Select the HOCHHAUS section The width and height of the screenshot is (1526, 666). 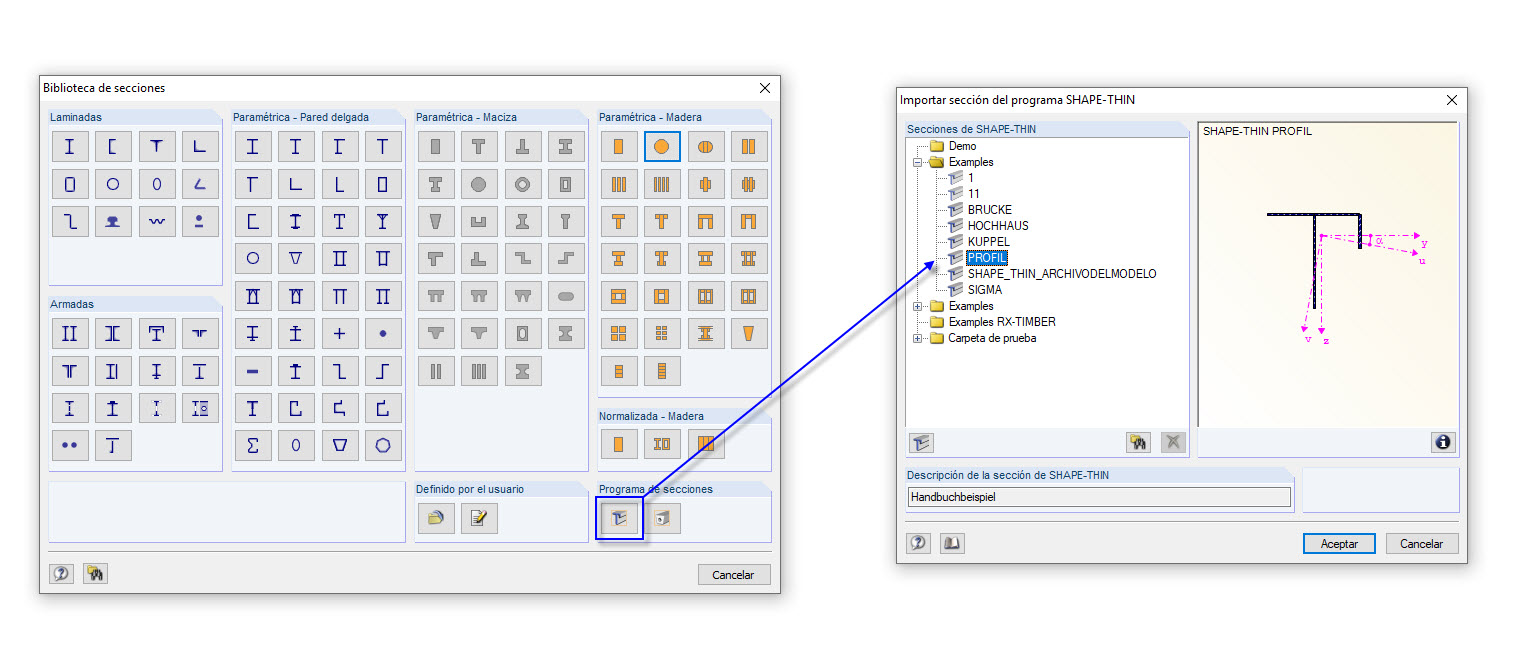coord(997,226)
